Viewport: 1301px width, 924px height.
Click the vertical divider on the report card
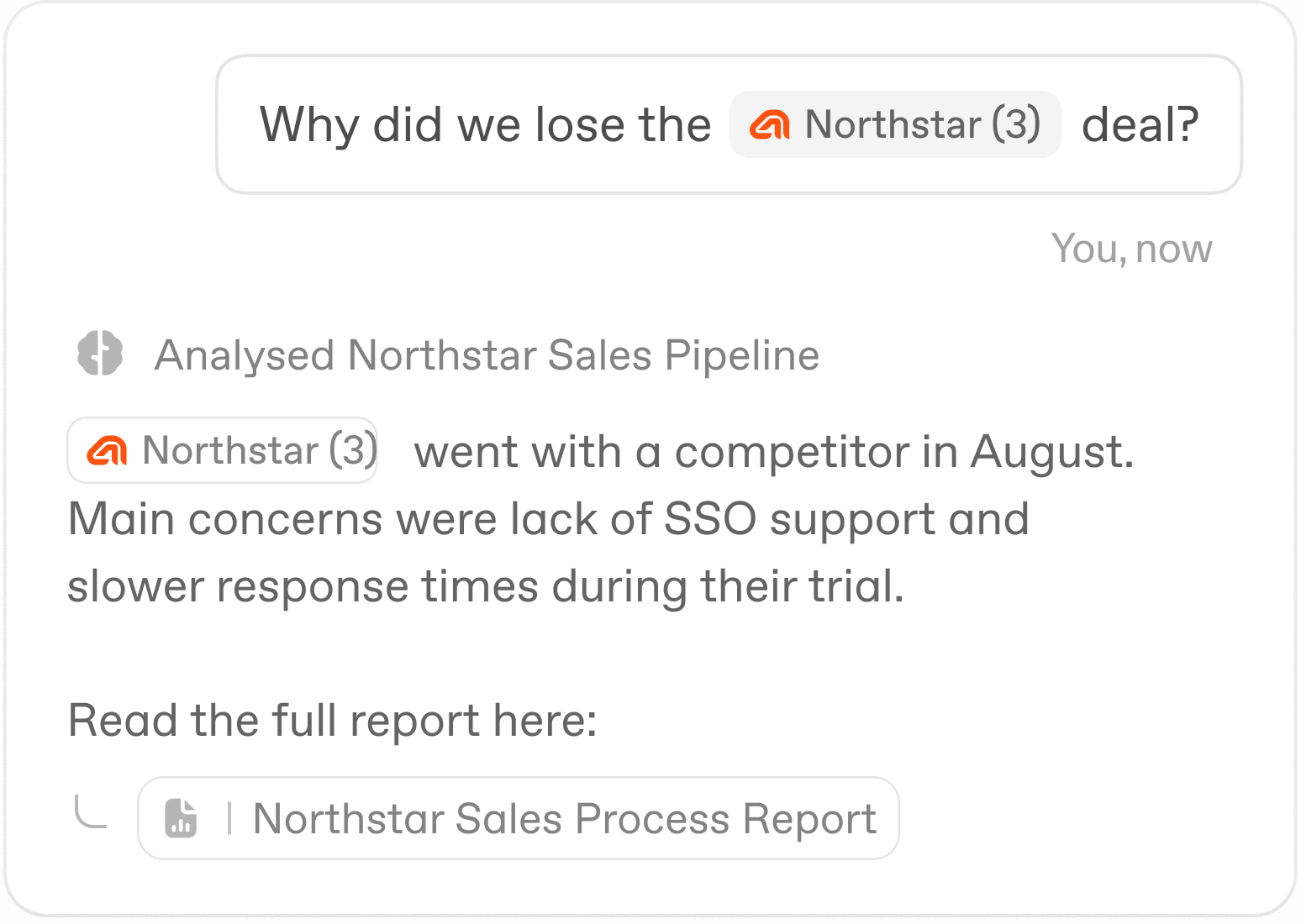coord(229,817)
